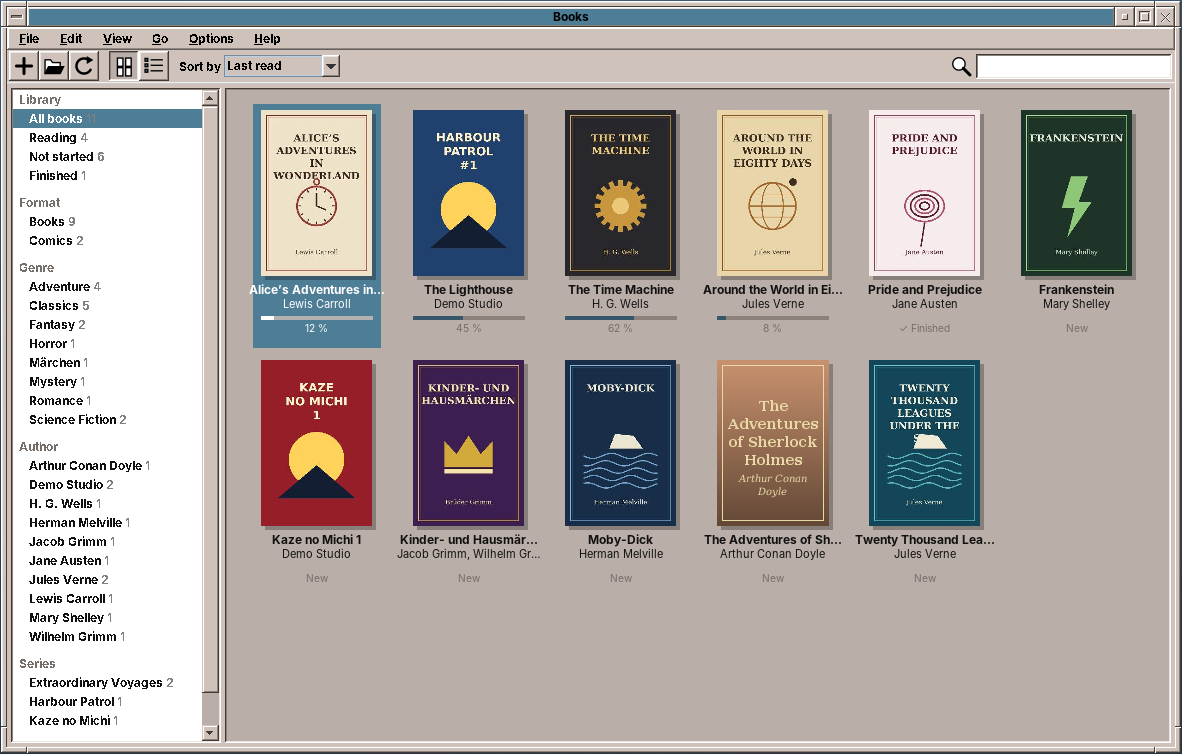Open the Options menu
The height and width of the screenshot is (754, 1182).
click(211, 38)
